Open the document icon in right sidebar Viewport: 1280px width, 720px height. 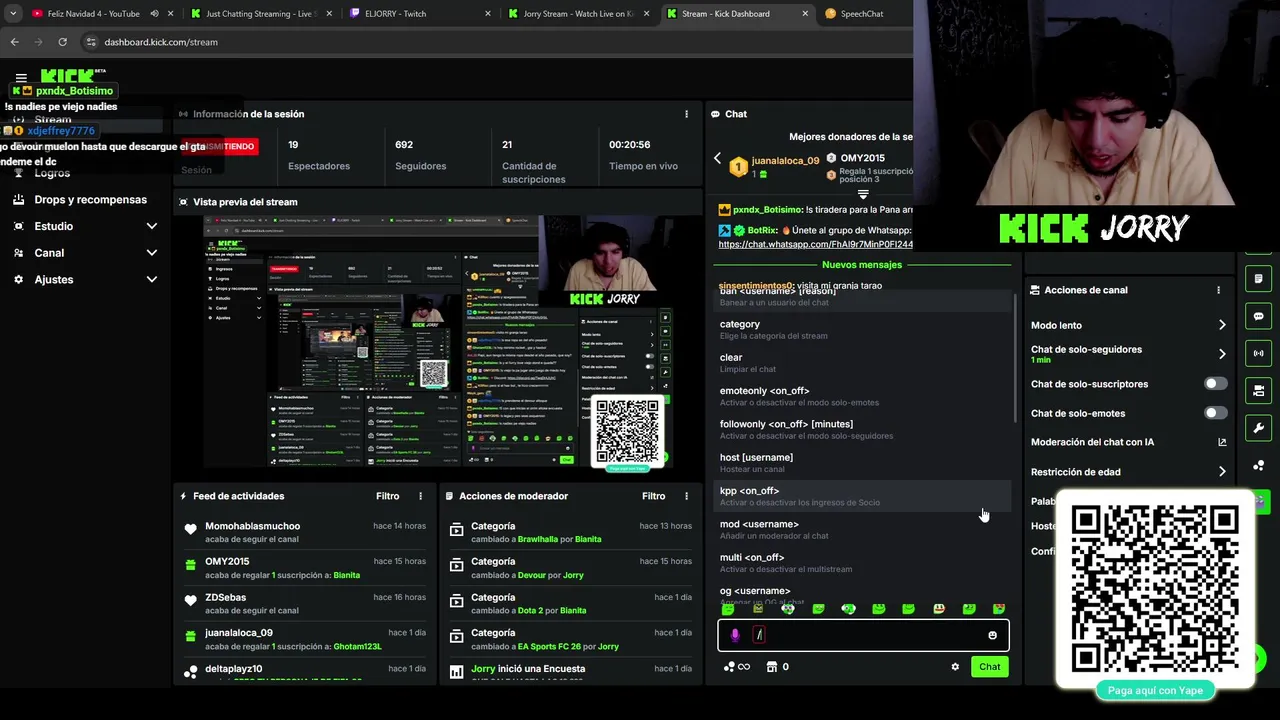(x=1258, y=279)
